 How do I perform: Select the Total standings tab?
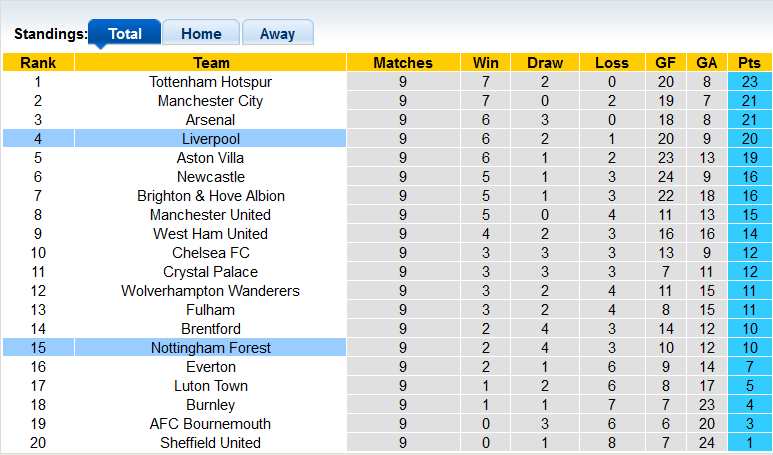click(x=125, y=33)
